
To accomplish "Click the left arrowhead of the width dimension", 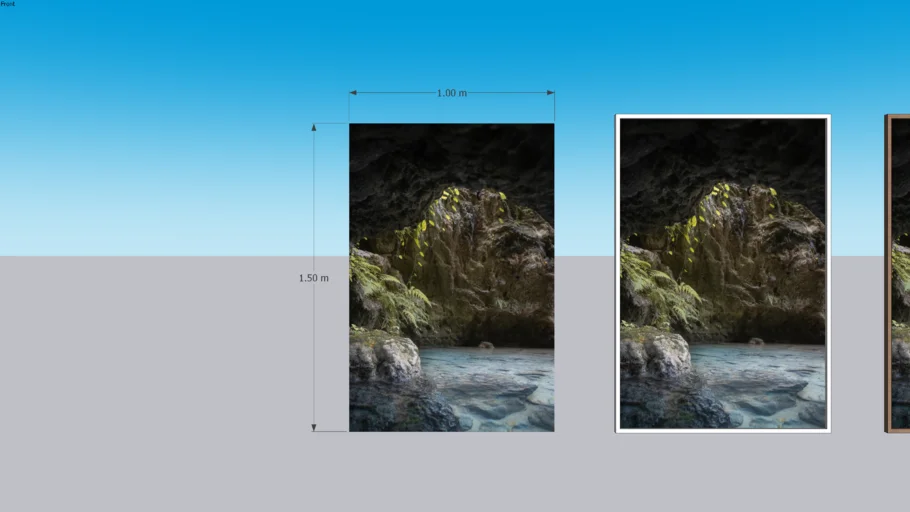I will tap(353, 93).
